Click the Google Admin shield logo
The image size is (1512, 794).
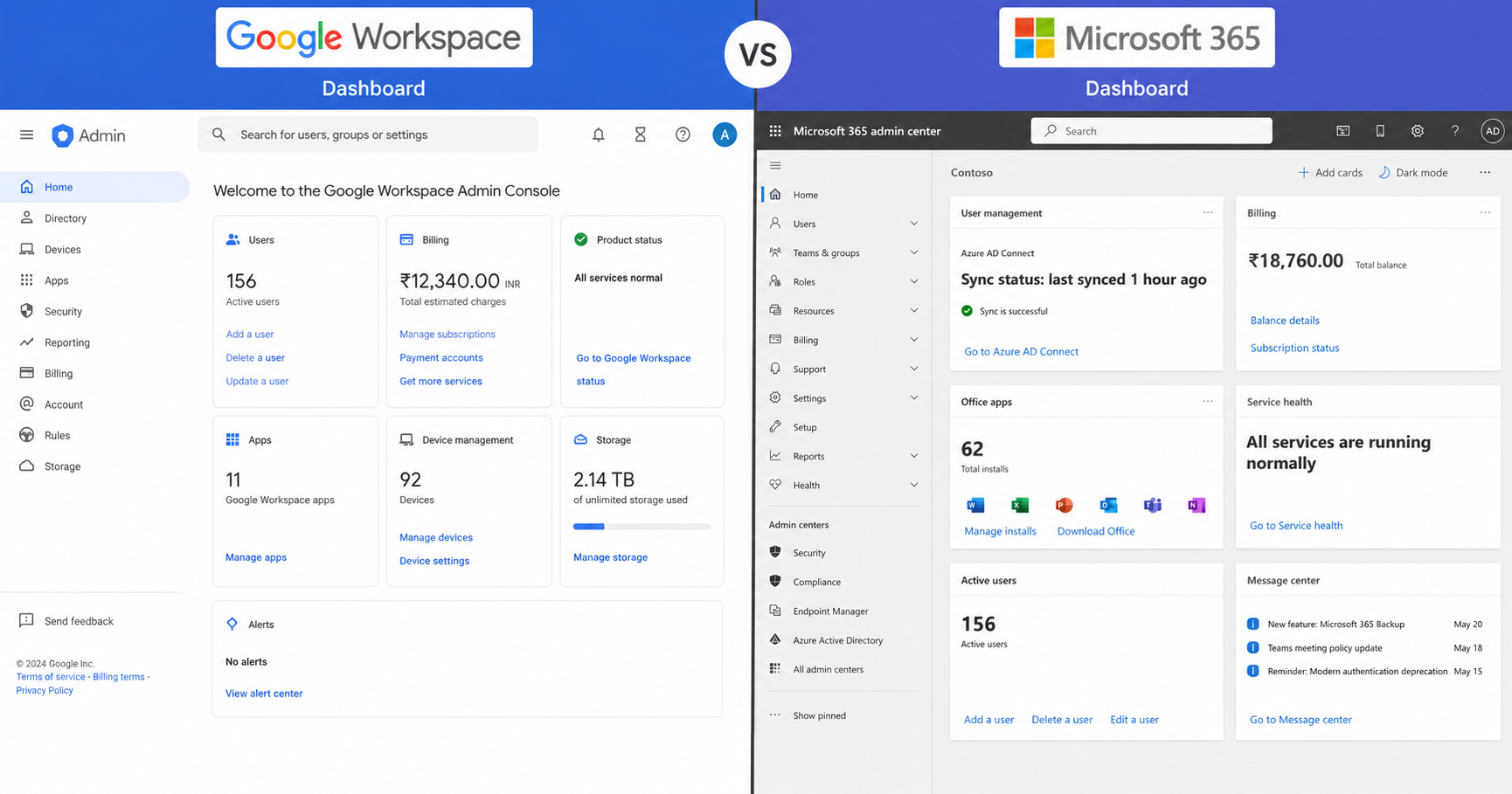pos(62,135)
